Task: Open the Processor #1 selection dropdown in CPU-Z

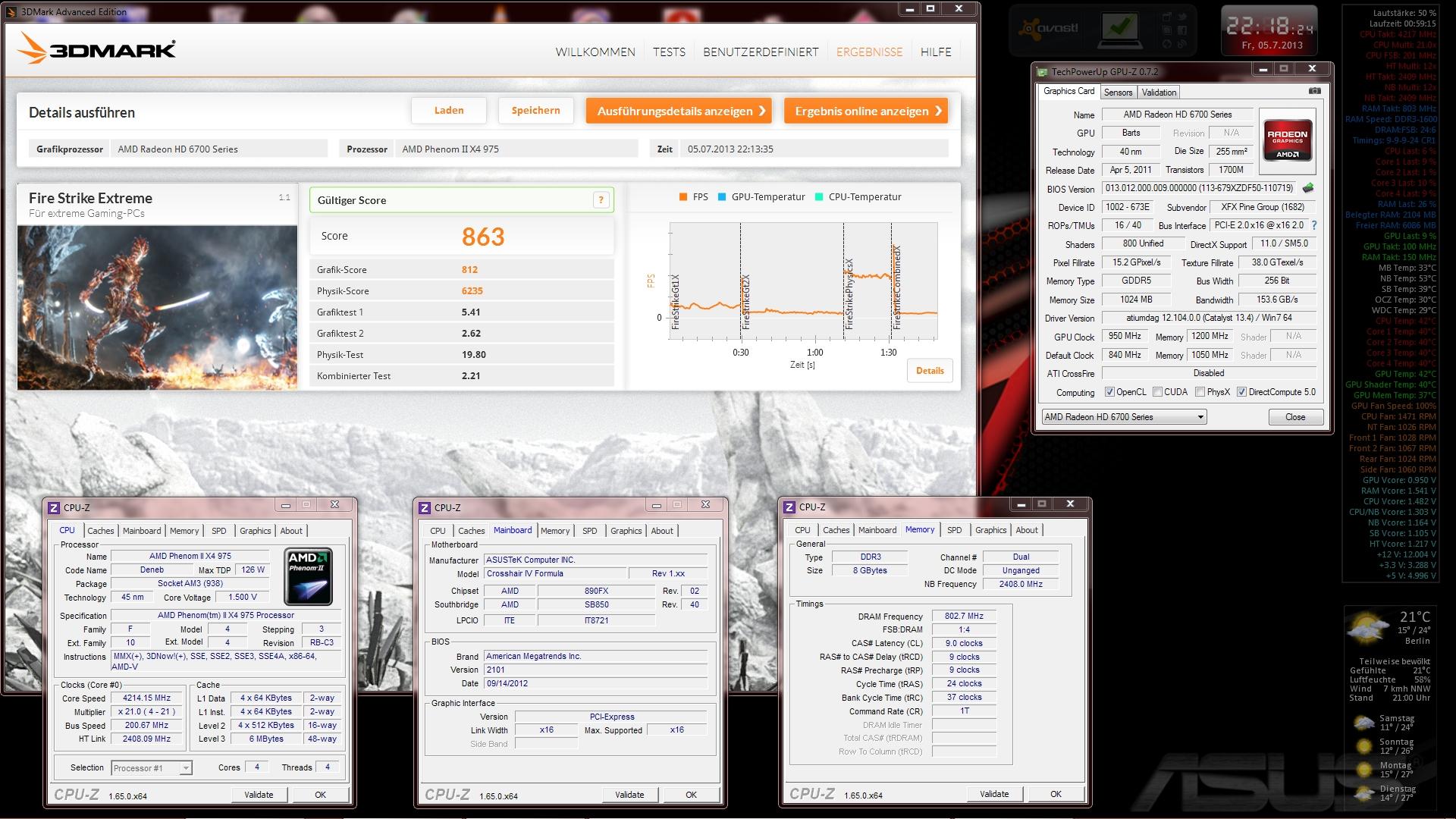Action: 152,768
